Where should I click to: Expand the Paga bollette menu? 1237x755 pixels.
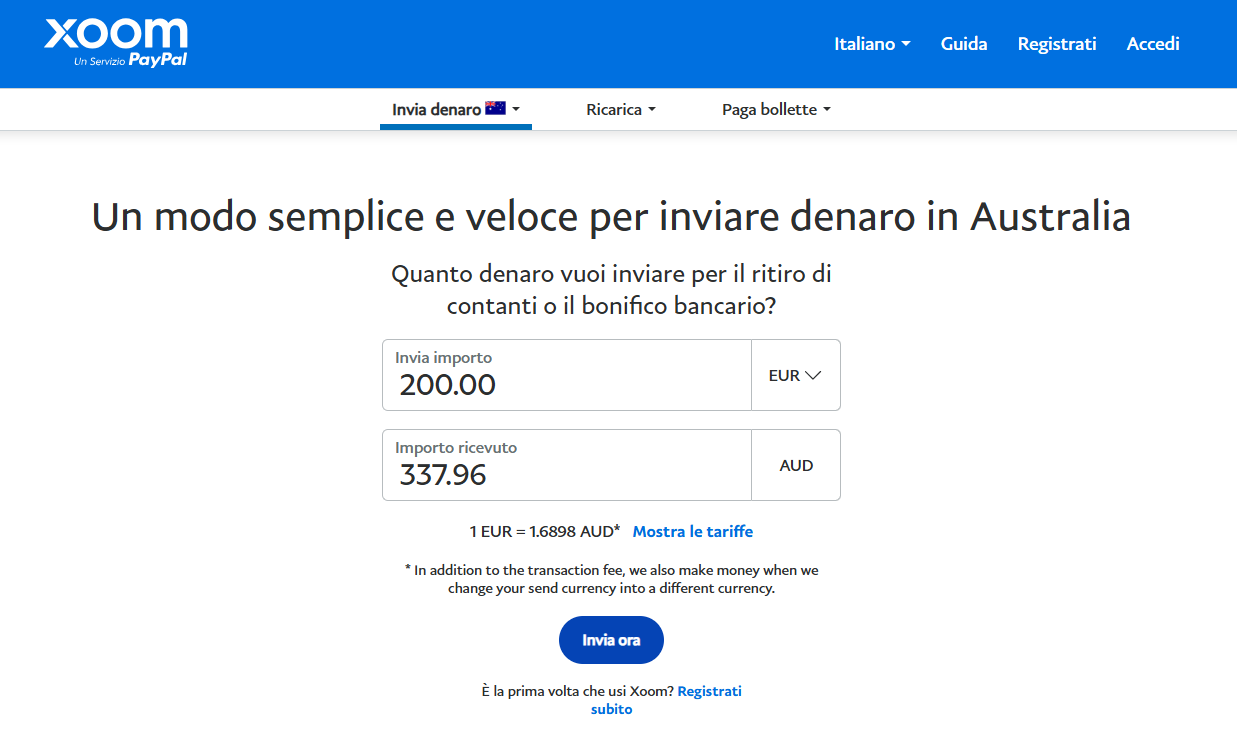click(x=775, y=110)
